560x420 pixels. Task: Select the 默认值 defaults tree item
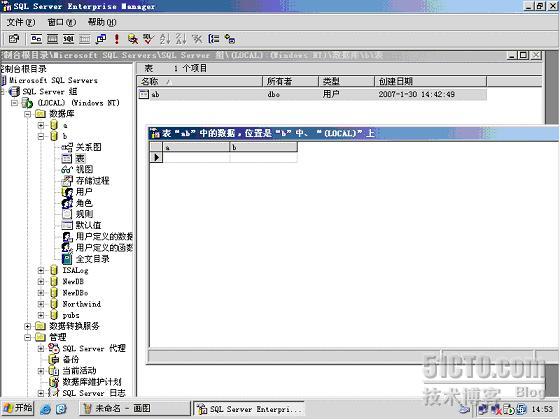click(x=89, y=225)
